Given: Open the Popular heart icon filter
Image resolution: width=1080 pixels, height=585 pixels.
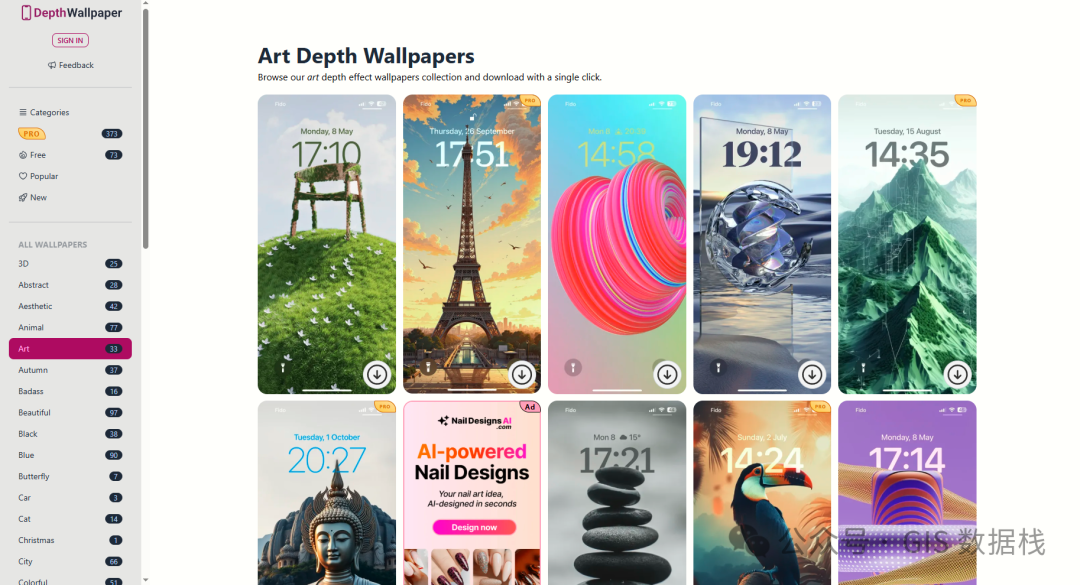Looking at the screenshot, I should click(23, 176).
